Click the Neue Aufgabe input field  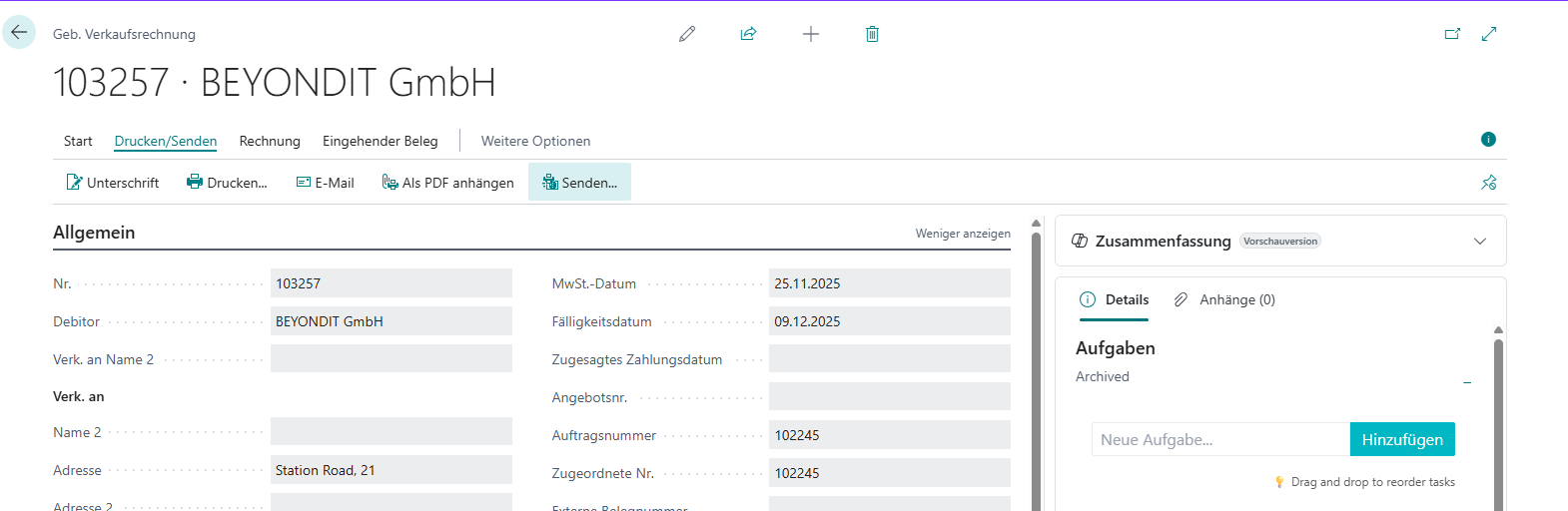point(1220,439)
